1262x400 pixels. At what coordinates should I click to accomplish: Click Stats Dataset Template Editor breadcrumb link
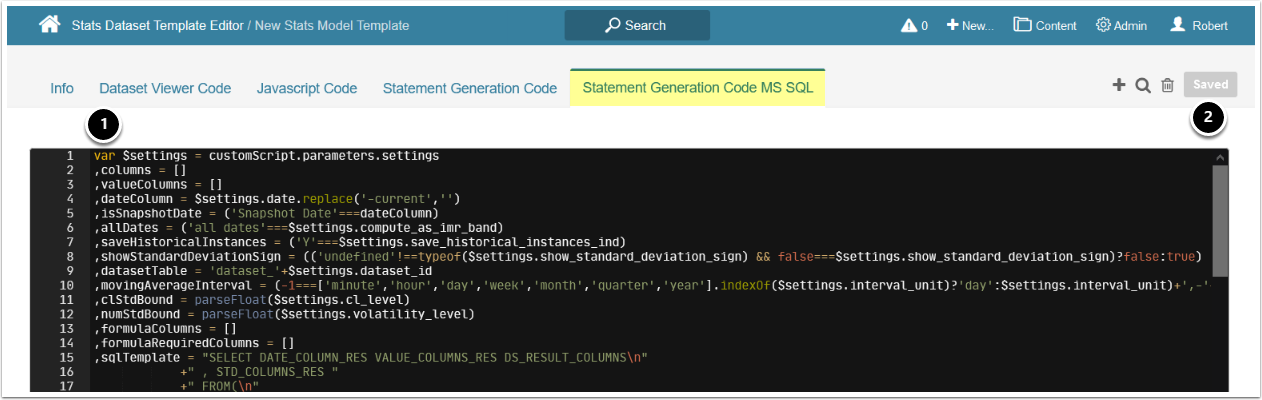157,25
